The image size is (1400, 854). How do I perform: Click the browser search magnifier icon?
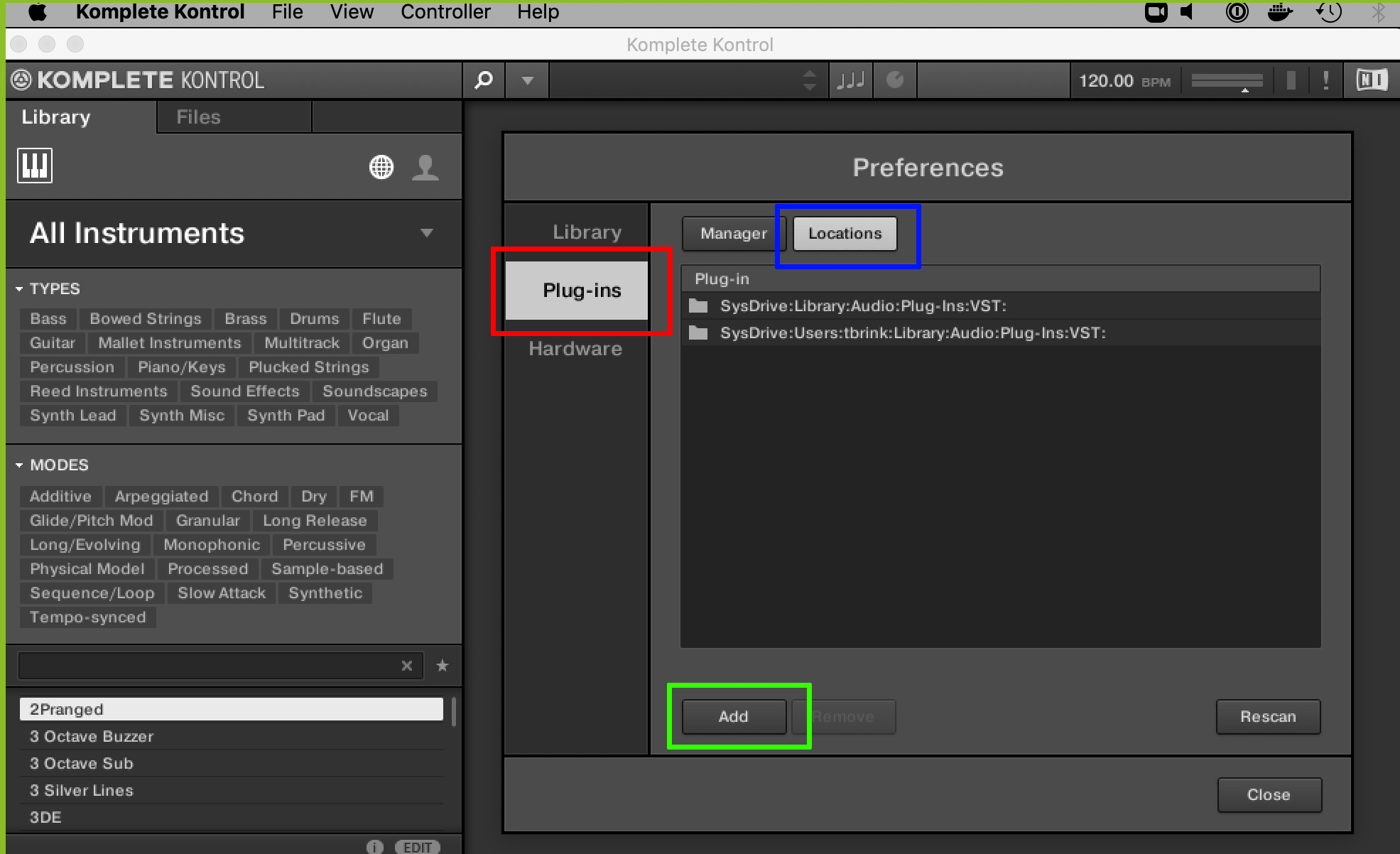(484, 80)
